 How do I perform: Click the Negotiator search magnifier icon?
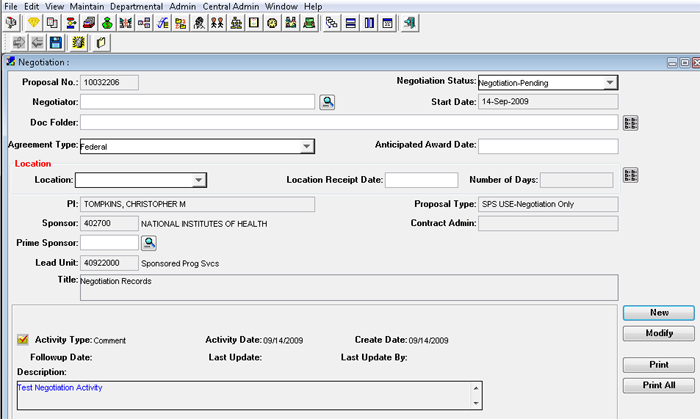(327, 102)
